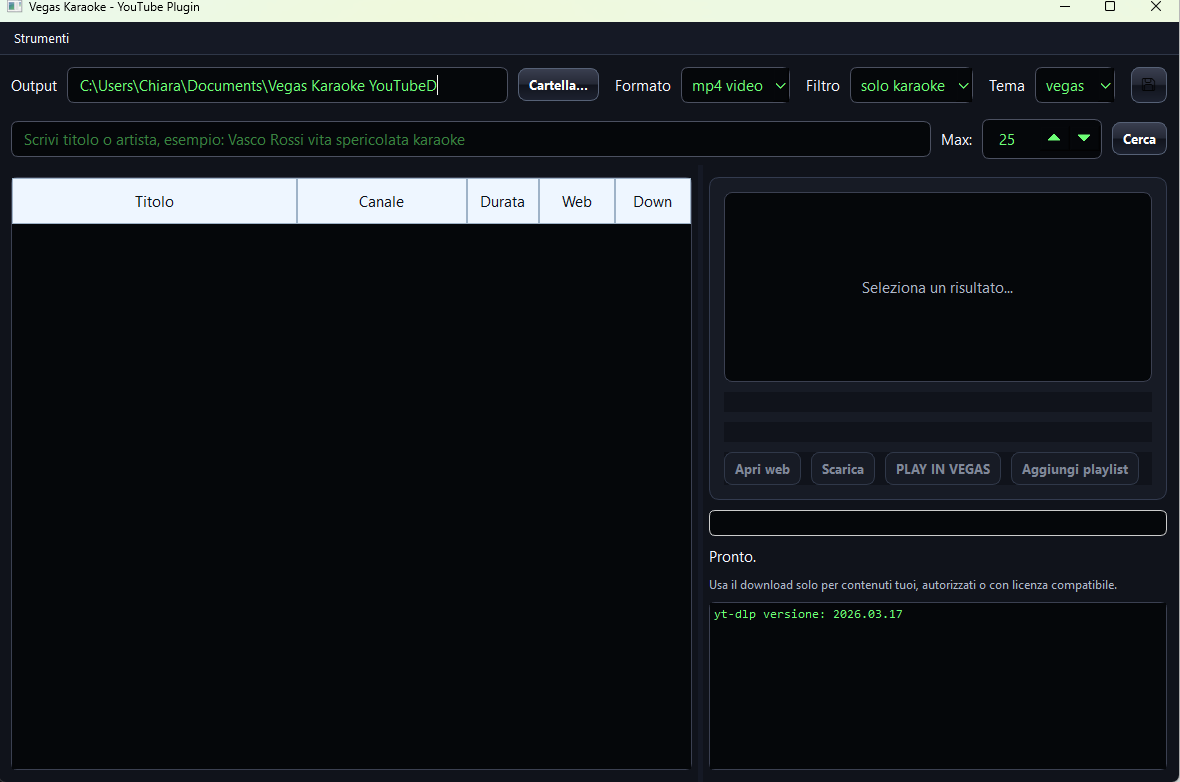
Task: Minimize the Vegas Karaoke window
Action: [1065, 7]
